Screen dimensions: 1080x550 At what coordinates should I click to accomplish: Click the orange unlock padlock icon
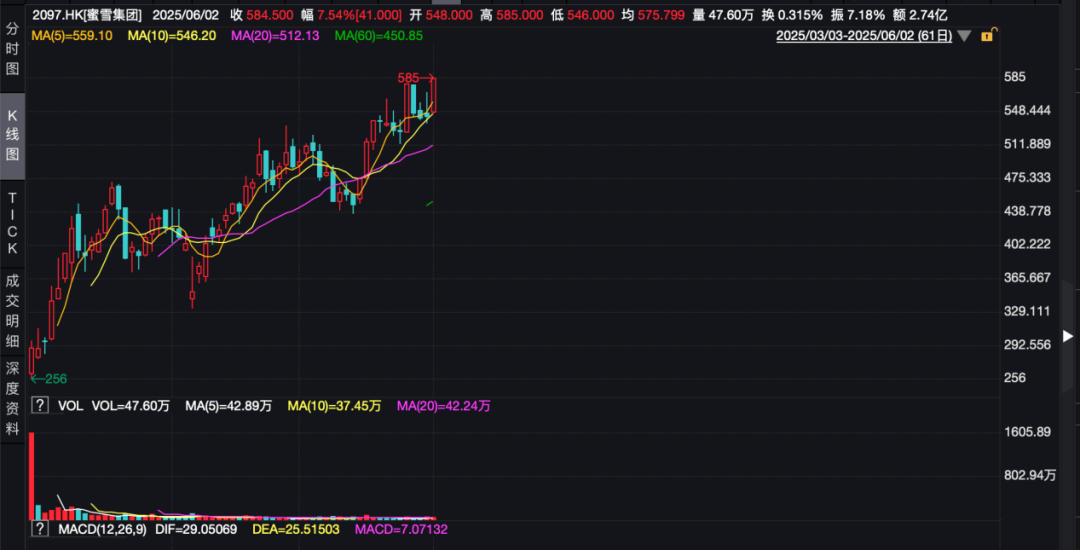click(x=987, y=36)
